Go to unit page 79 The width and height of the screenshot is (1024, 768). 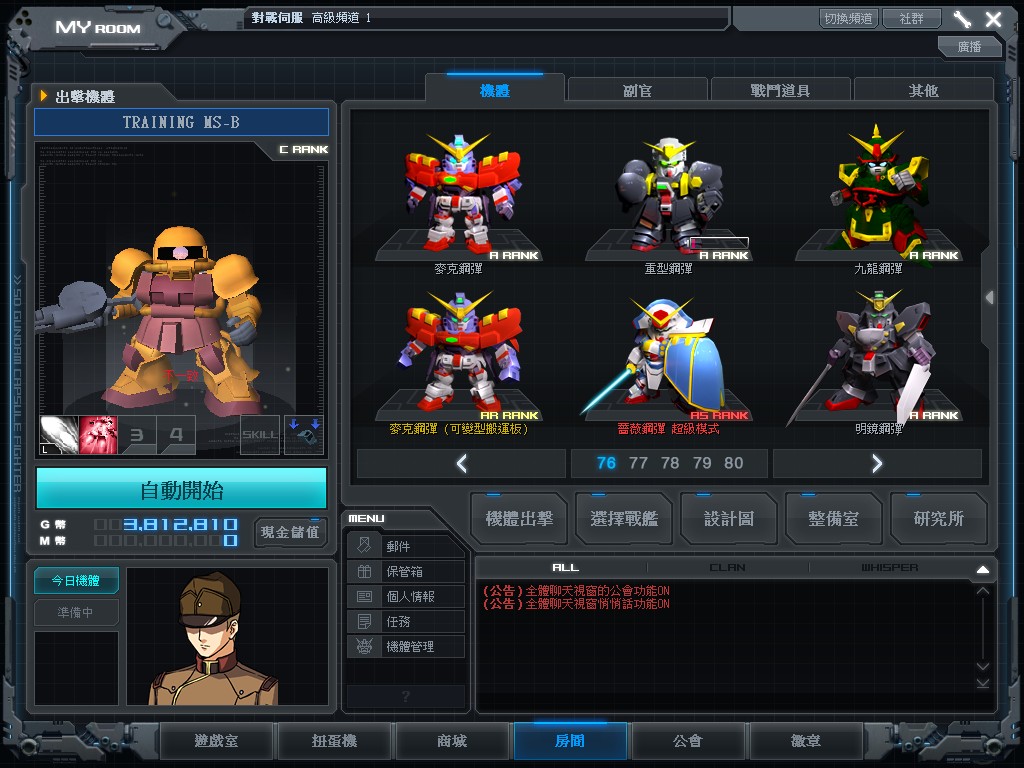702,463
